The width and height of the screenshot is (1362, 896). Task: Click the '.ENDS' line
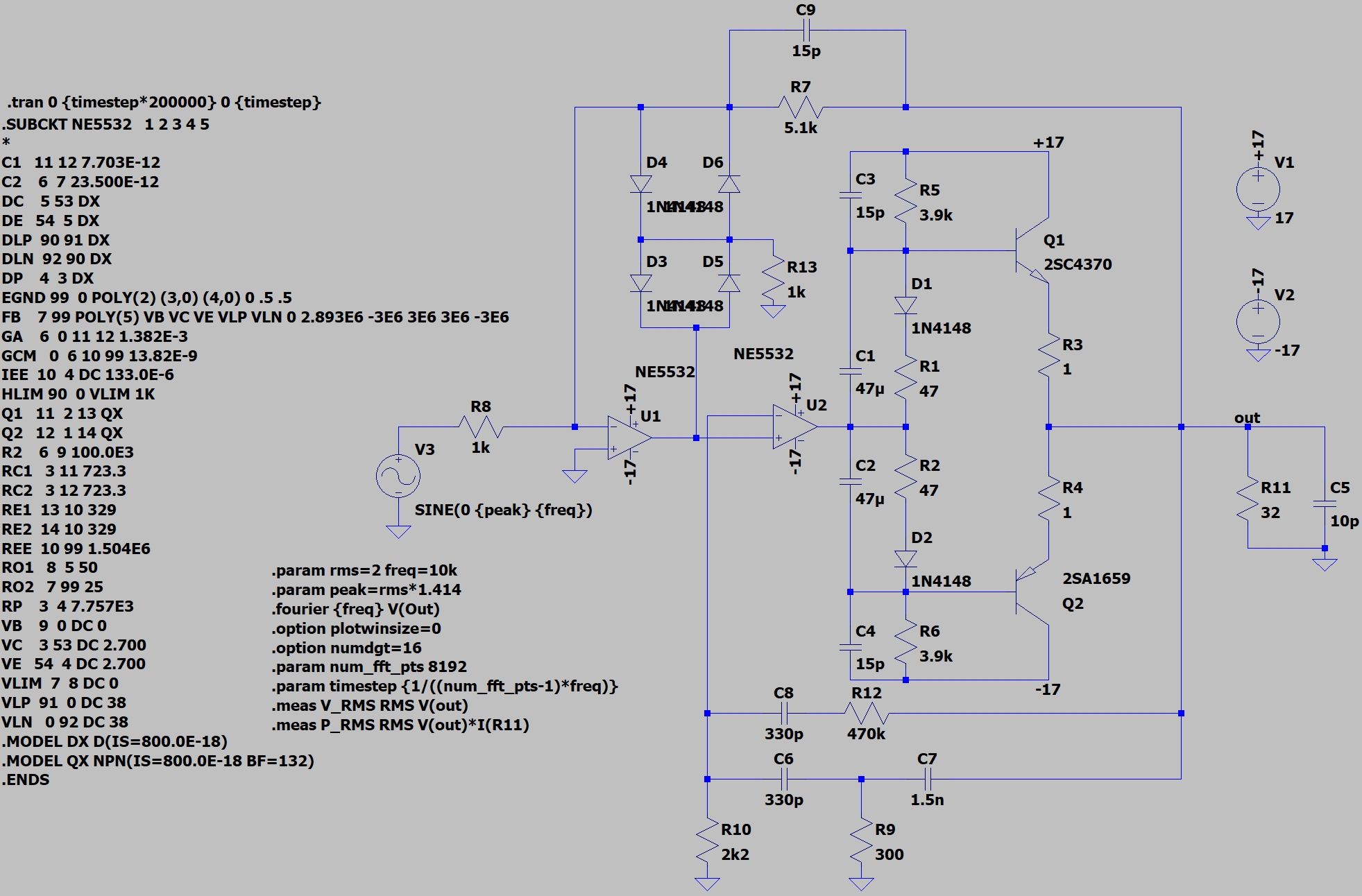point(26,779)
